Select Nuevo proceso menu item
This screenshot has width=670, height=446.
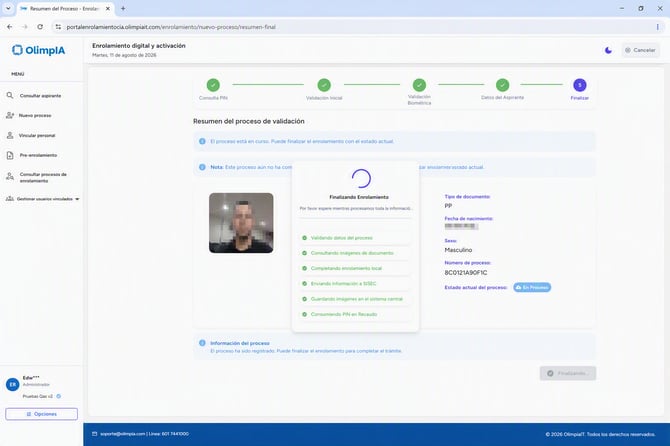point(35,115)
